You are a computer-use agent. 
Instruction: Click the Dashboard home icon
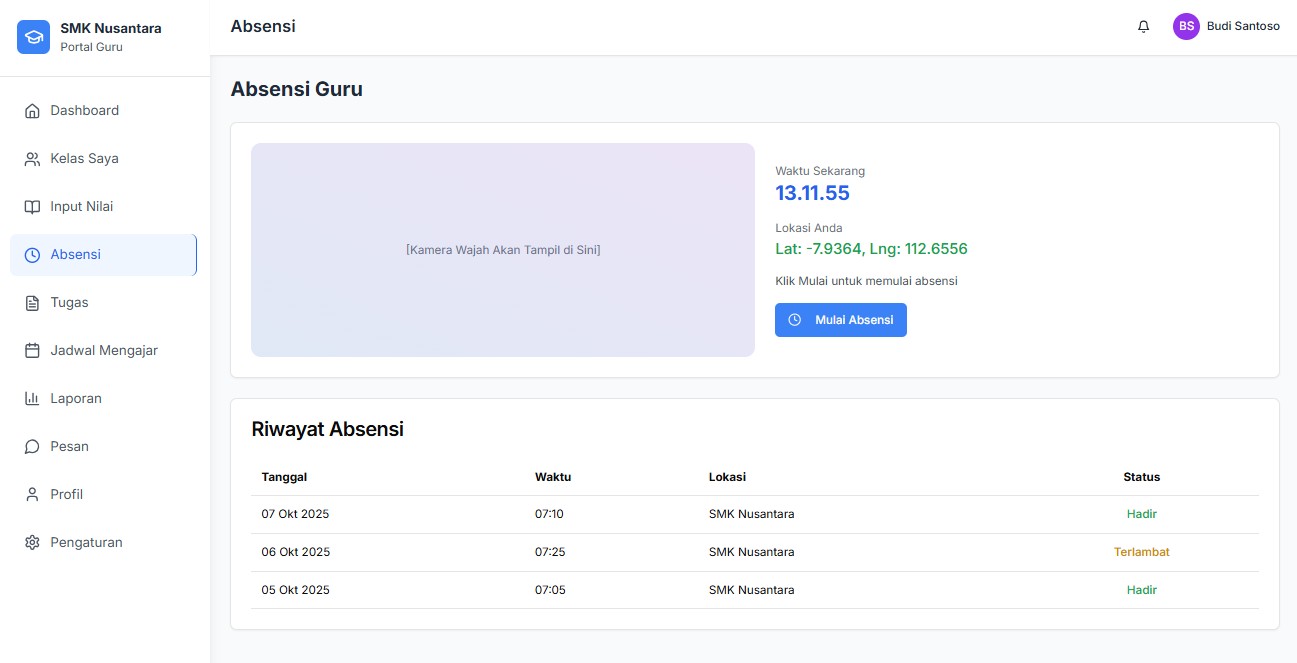click(32, 111)
